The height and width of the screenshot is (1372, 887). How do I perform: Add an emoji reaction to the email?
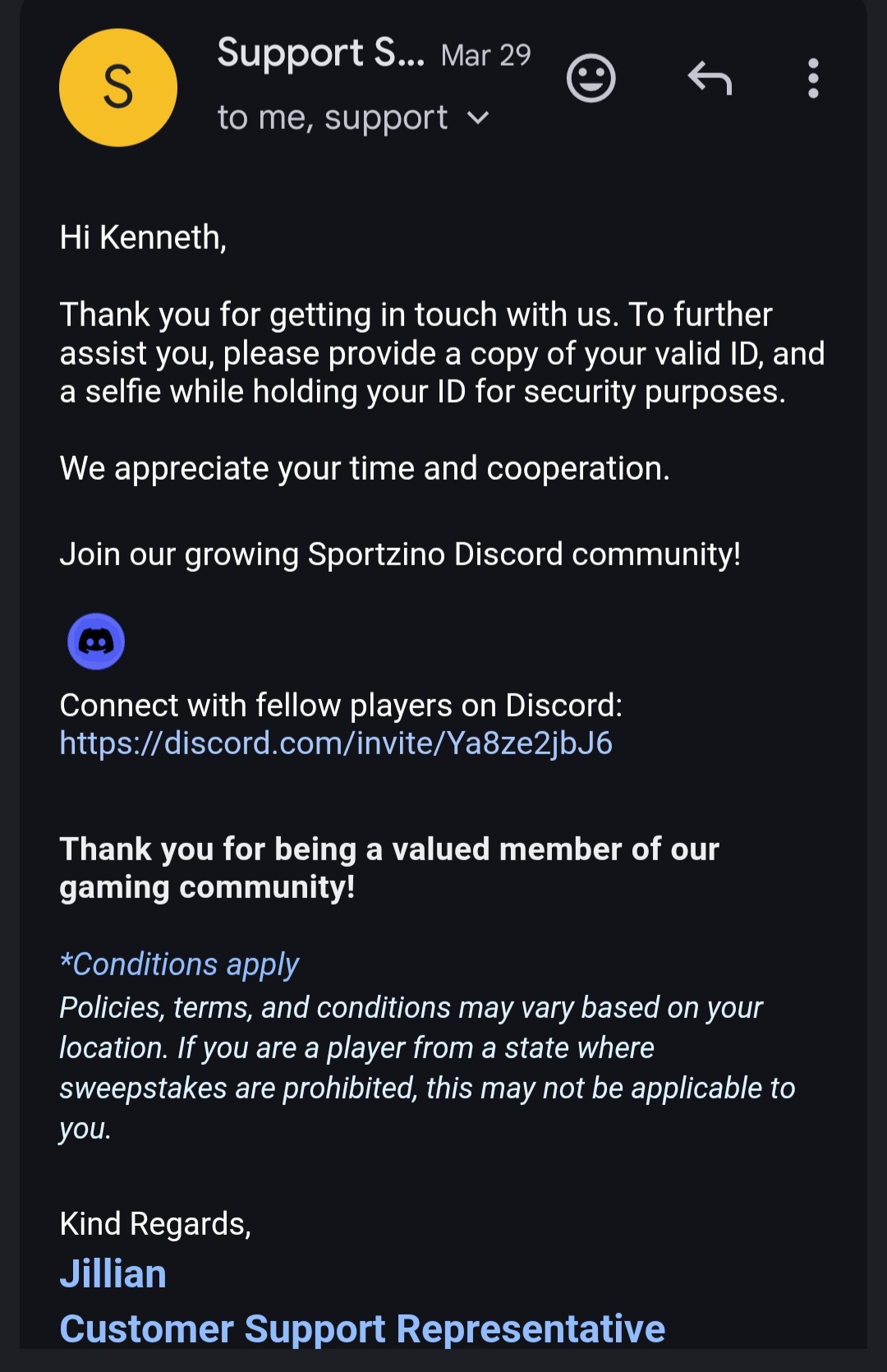click(x=591, y=79)
